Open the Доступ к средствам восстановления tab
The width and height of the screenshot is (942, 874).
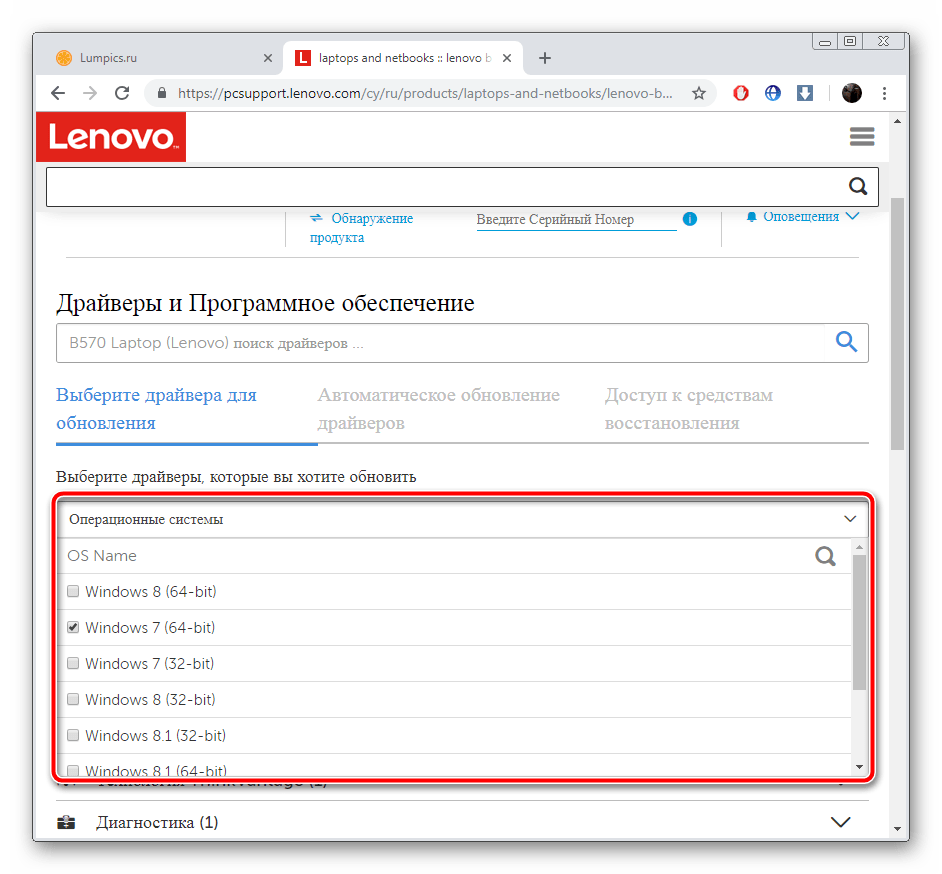click(688, 408)
